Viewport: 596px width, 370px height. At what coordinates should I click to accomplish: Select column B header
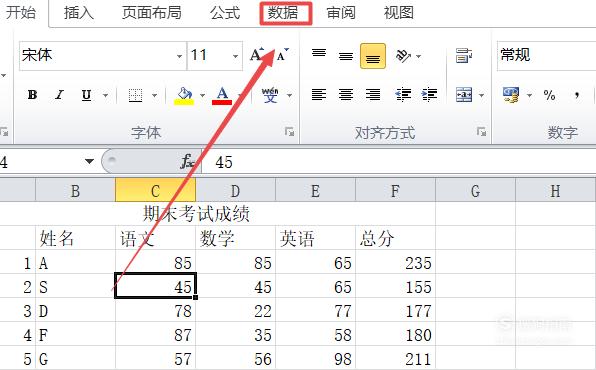75,191
